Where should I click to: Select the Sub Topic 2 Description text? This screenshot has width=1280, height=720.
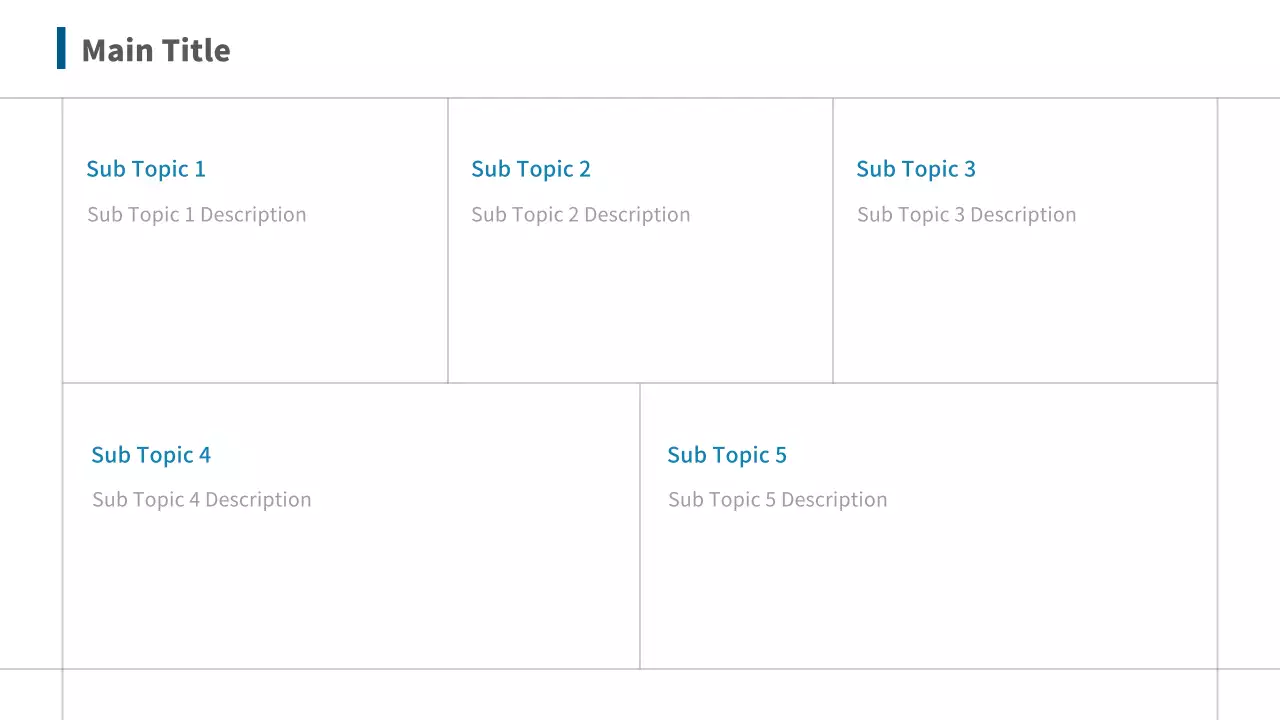click(581, 215)
